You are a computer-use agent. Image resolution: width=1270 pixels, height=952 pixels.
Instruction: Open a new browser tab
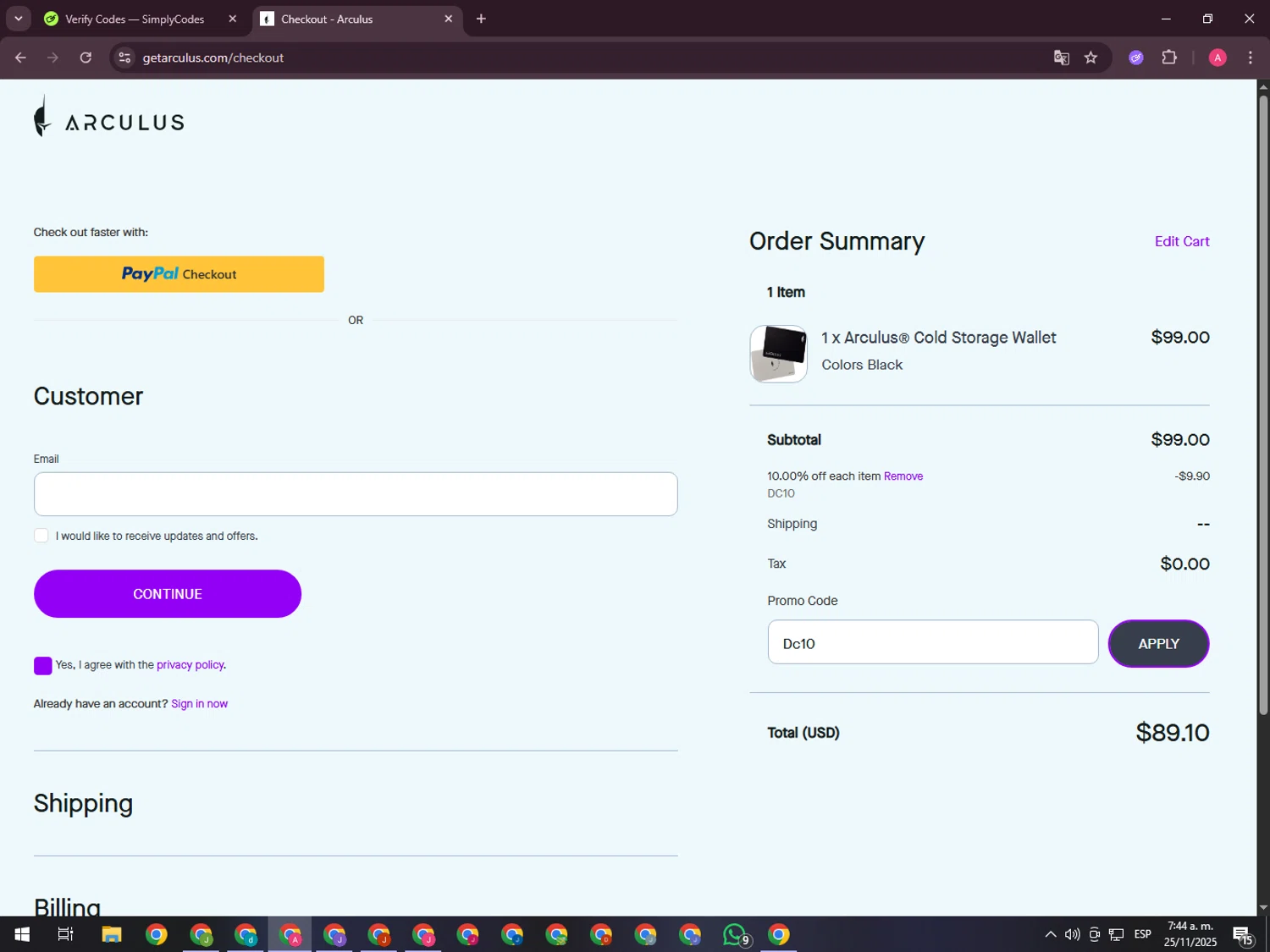tap(481, 19)
